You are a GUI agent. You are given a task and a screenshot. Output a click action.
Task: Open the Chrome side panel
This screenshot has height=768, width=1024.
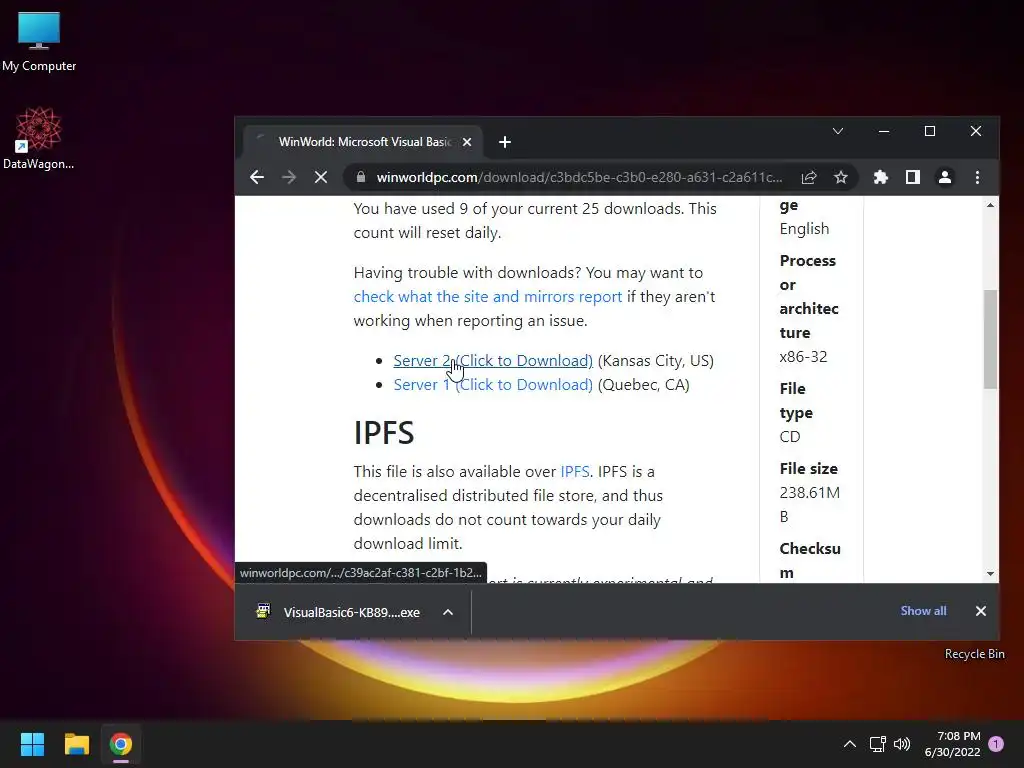[x=912, y=177]
